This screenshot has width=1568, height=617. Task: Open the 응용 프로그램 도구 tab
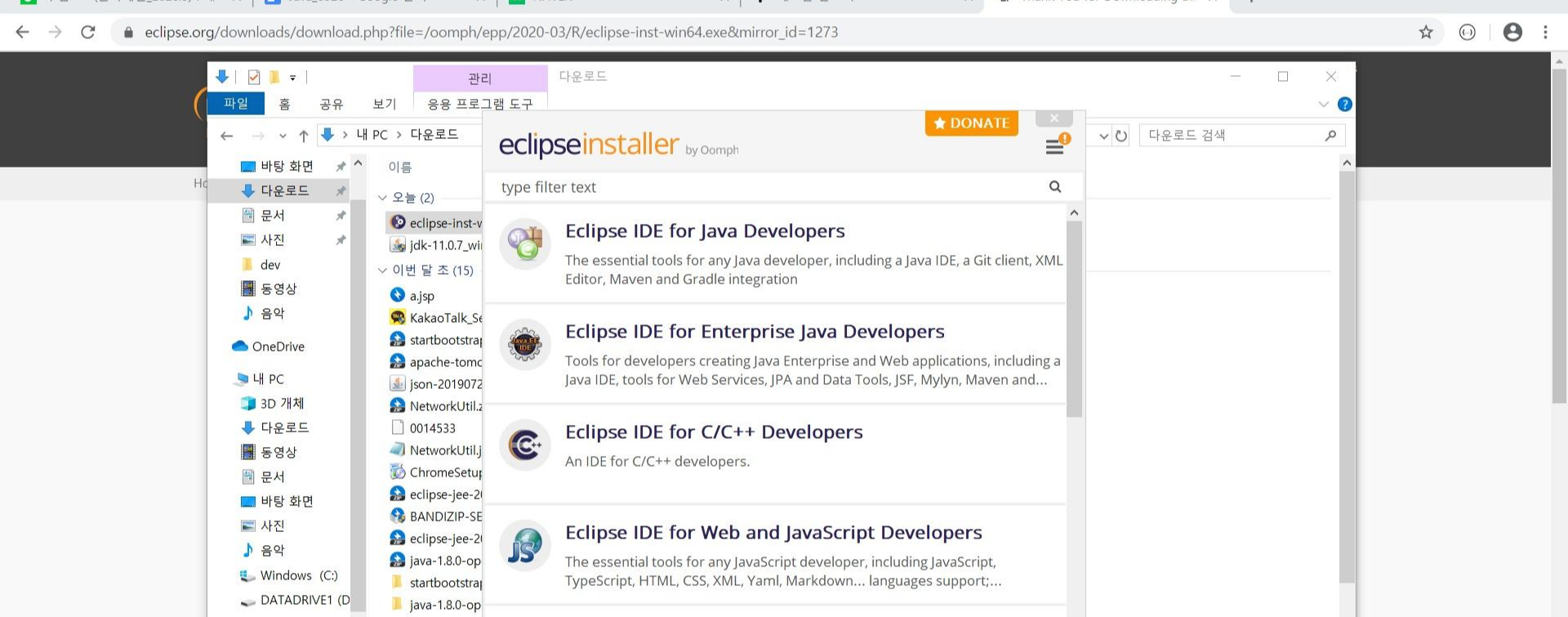(x=480, y=104)
